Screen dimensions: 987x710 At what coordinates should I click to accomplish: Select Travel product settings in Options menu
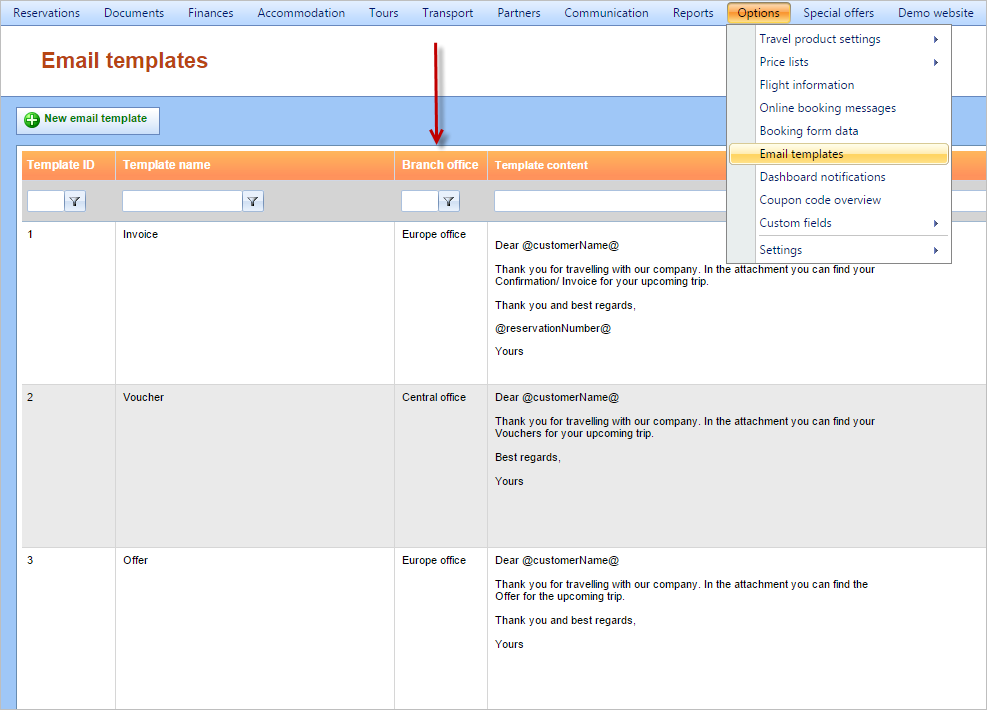pyautogui.click(x=839, y=39)
